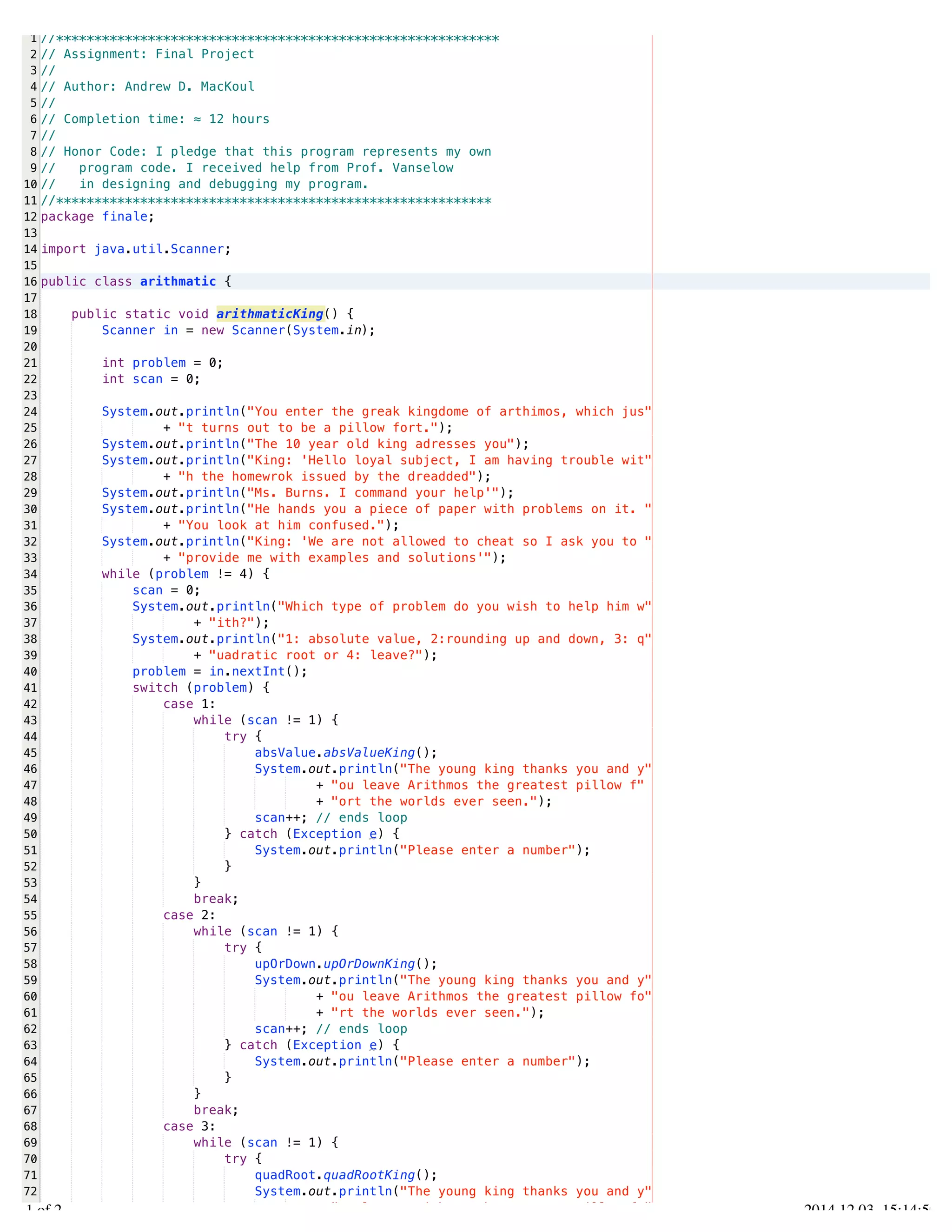Click 'while (scan != 1) {' on line 43
The width and height of the screenshot is (952, 1232).
[265, 720]
